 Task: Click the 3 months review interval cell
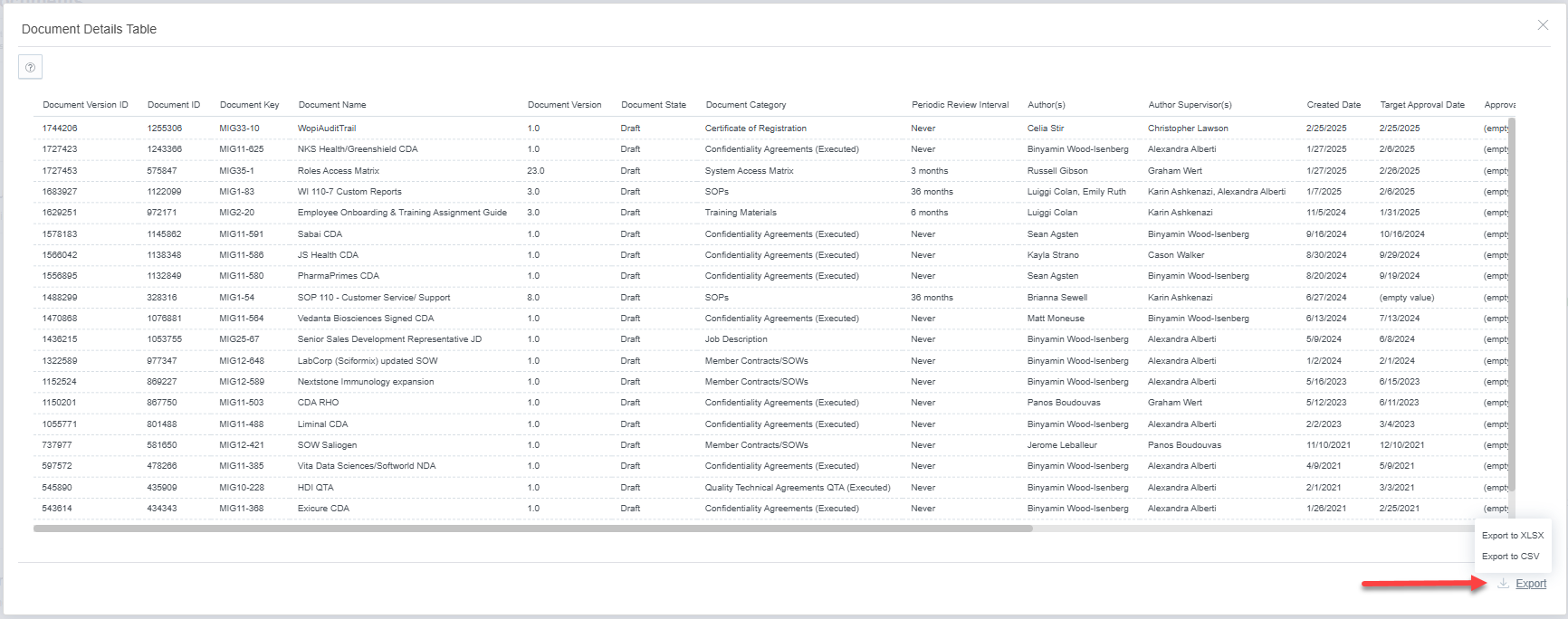point(930,171)
